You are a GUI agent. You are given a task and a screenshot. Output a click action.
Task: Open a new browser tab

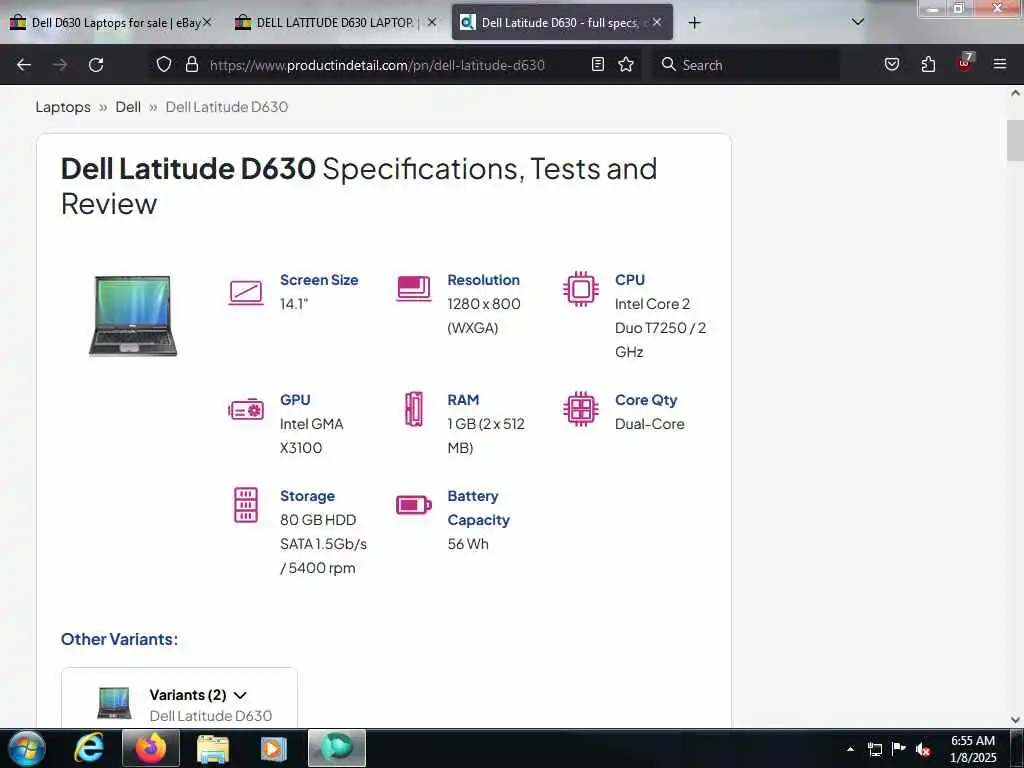coord(694,23)
